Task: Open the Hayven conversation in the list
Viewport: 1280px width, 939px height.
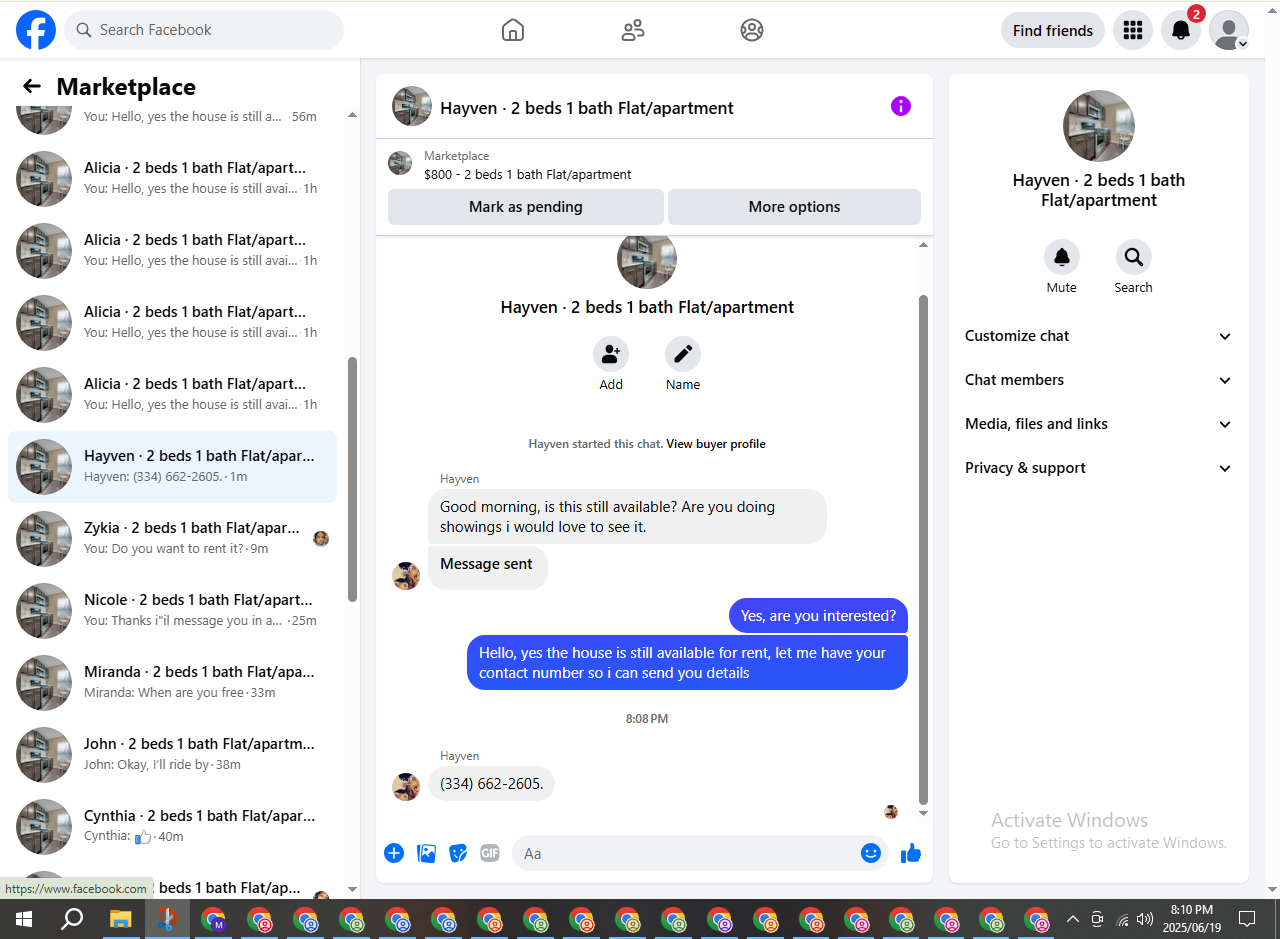Action: [172, 467]
